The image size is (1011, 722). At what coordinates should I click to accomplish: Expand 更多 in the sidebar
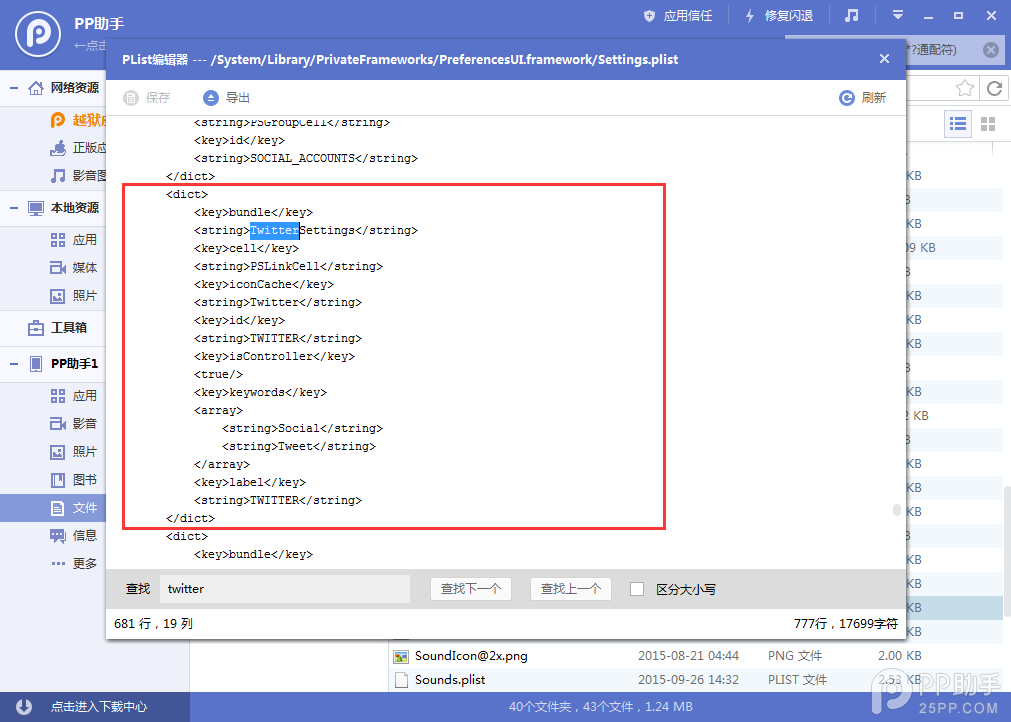pyautogui.click(x=74, y=563)
